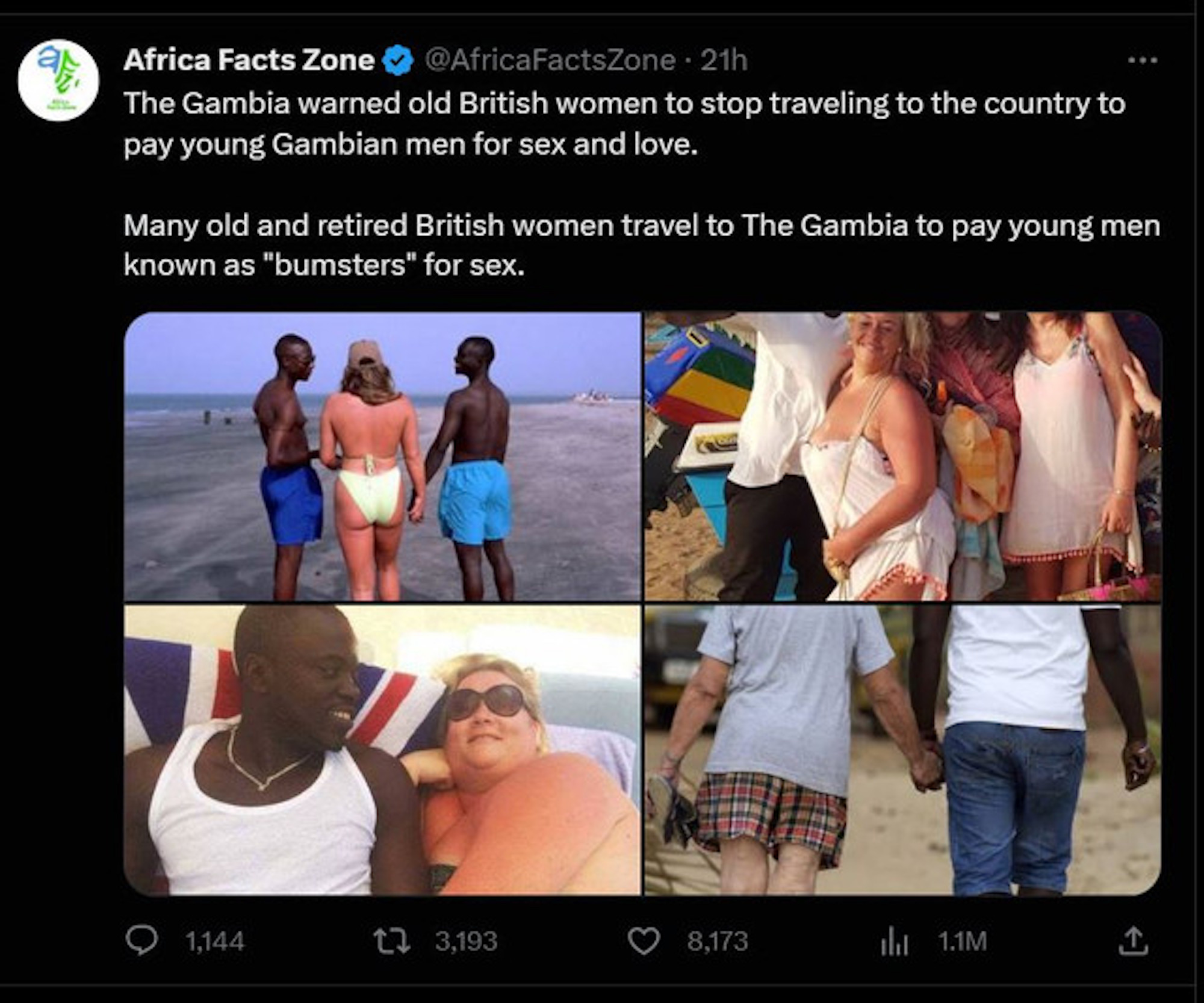
Task: Click the 3,193 reposts count
Action: coord(467,942)
